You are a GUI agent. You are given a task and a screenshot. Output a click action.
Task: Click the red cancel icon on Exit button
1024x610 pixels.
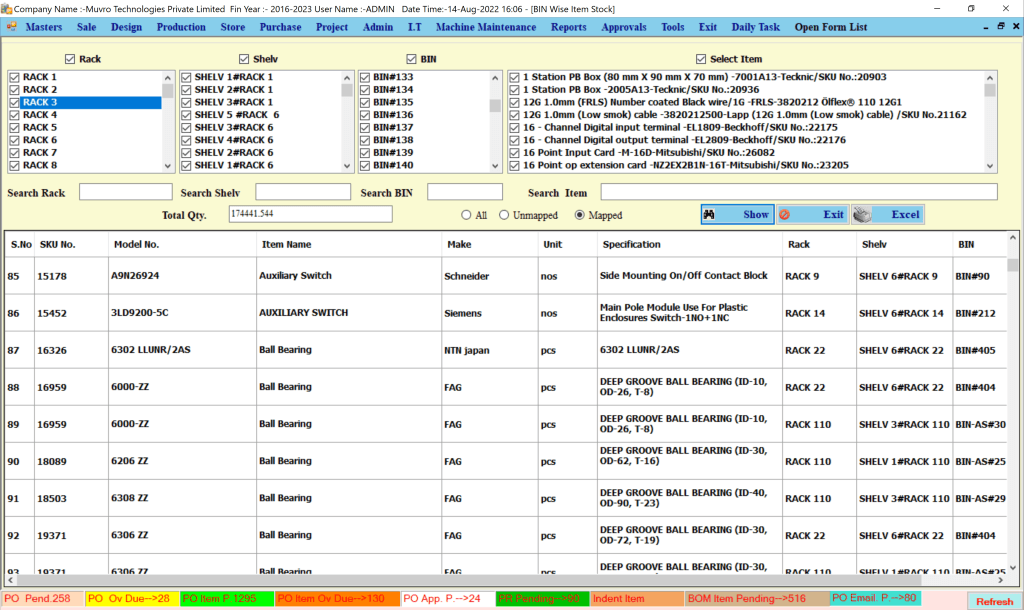pyautogui.click(x=784, y=214)
